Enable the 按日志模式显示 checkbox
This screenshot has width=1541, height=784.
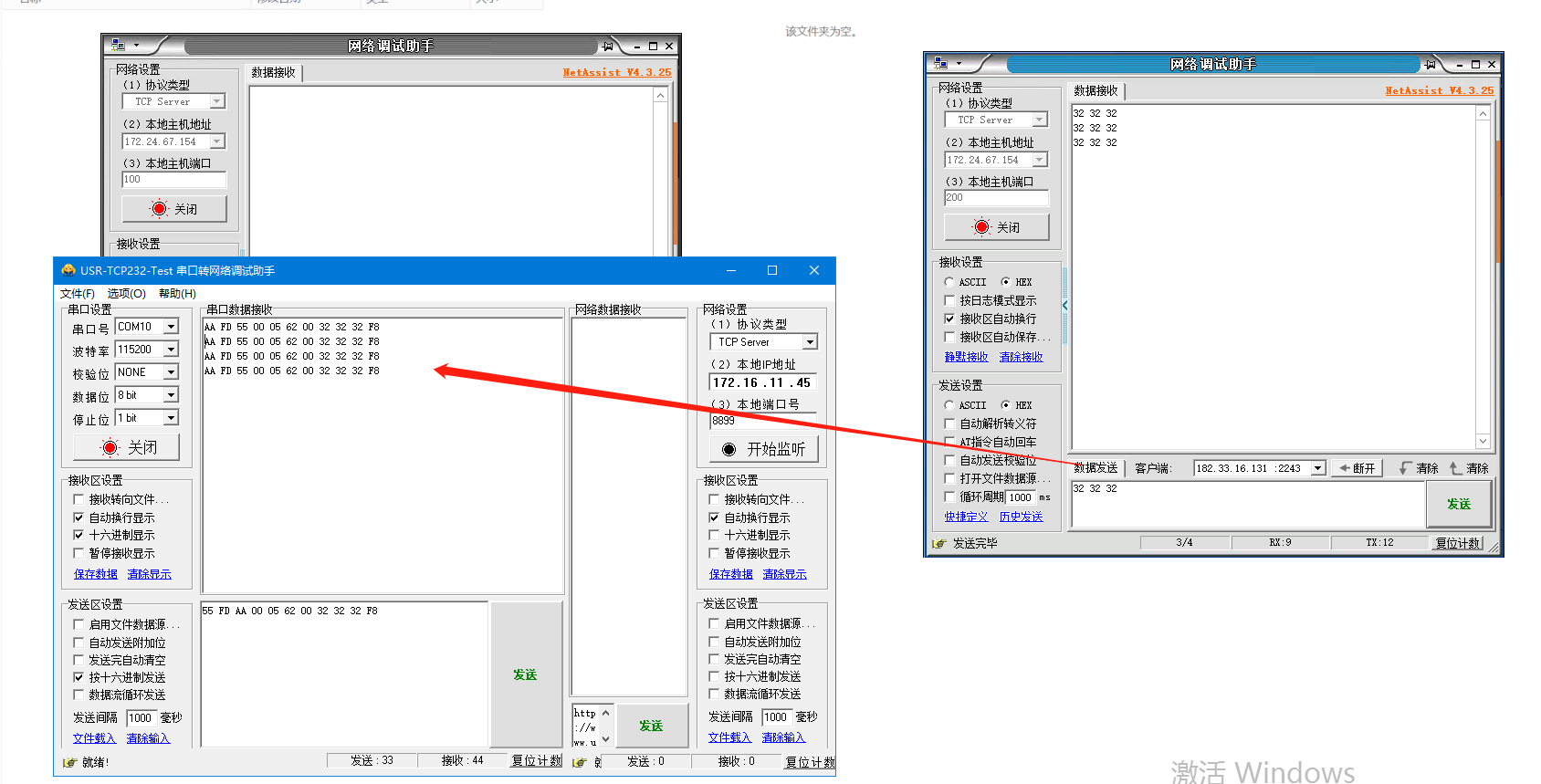pos(949,300)
